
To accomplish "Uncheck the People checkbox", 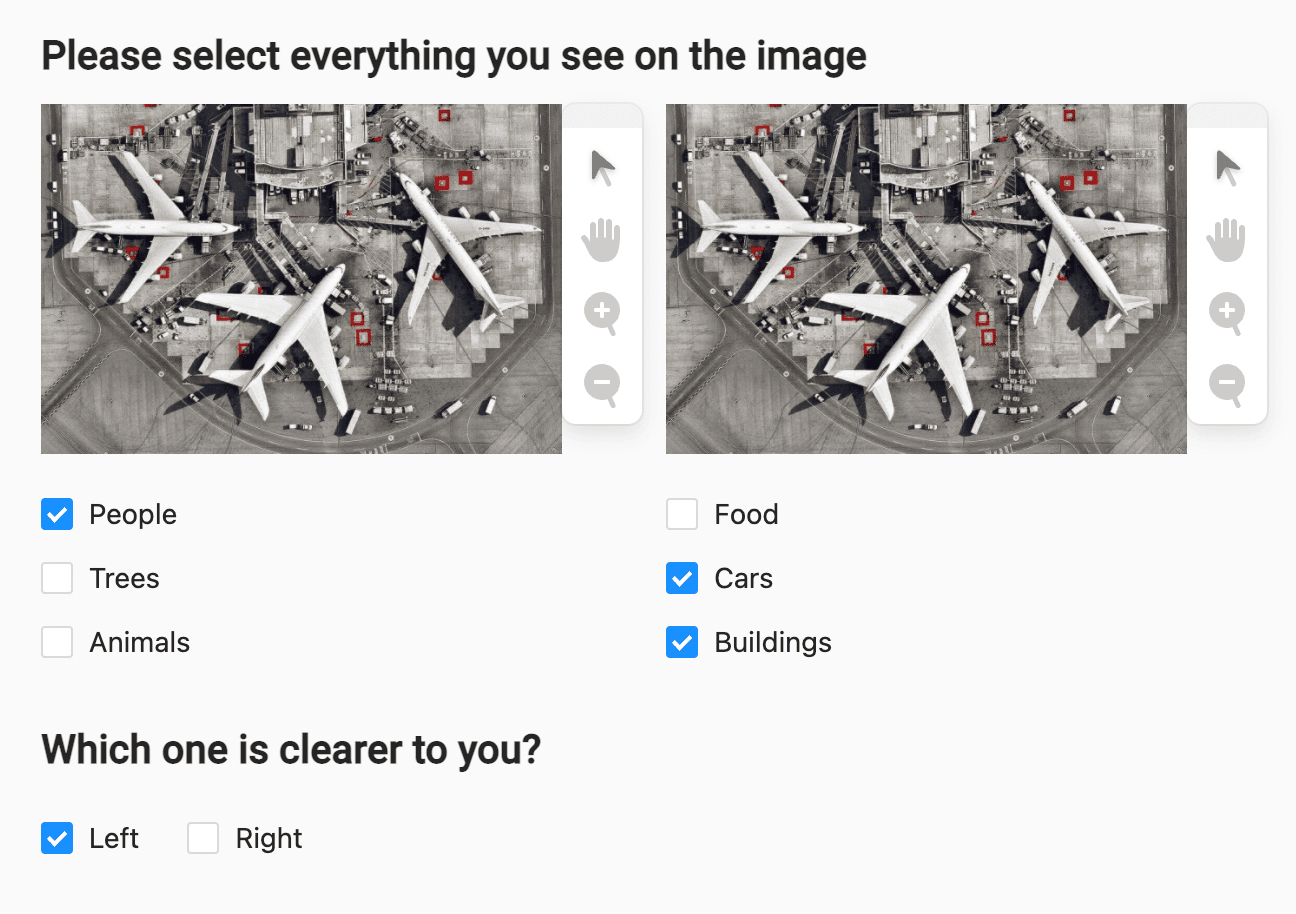I will 57,514.
